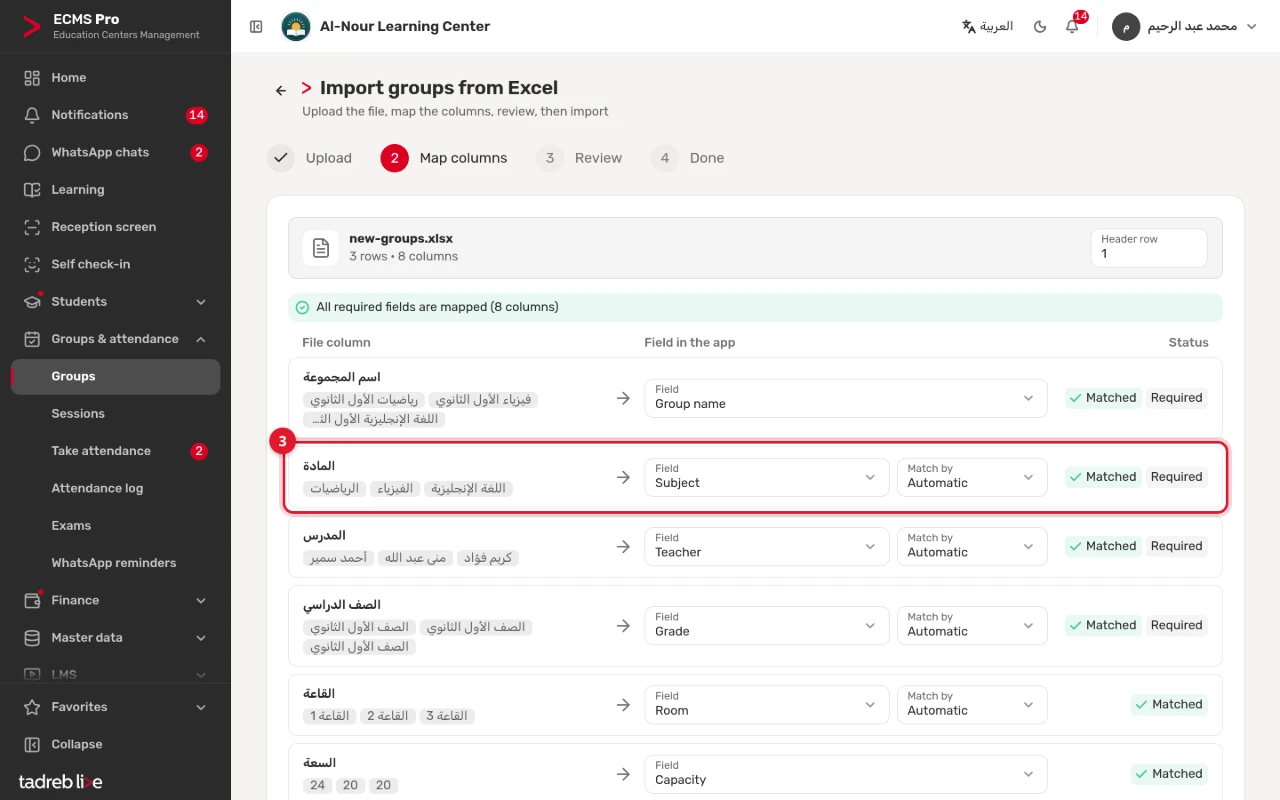Select Groups submenu item

[115, 377]
